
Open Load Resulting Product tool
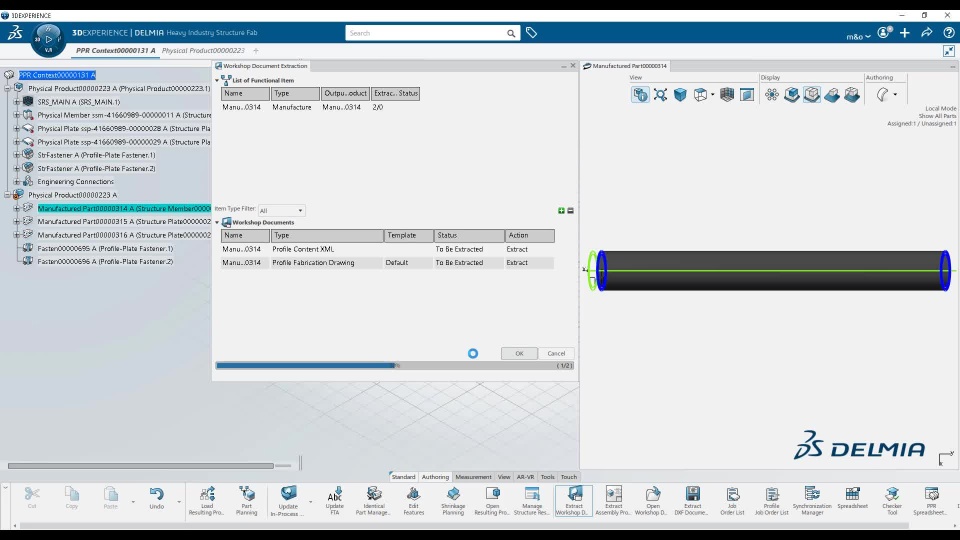[207, 500]
